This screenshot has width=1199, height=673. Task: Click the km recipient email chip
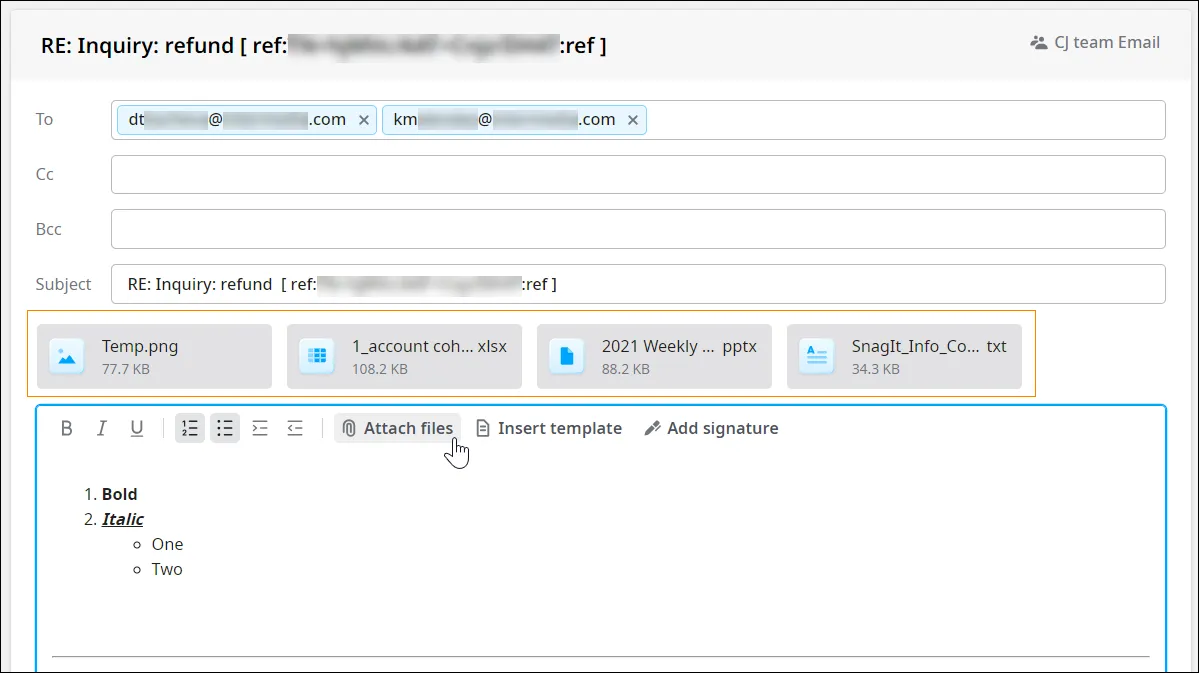point(515,120)
